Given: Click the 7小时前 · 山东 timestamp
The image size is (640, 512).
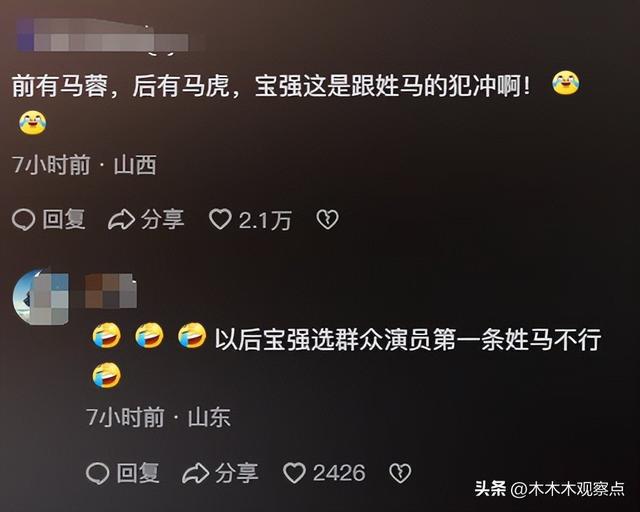Looking at the screenshot, I should (158, 417).
